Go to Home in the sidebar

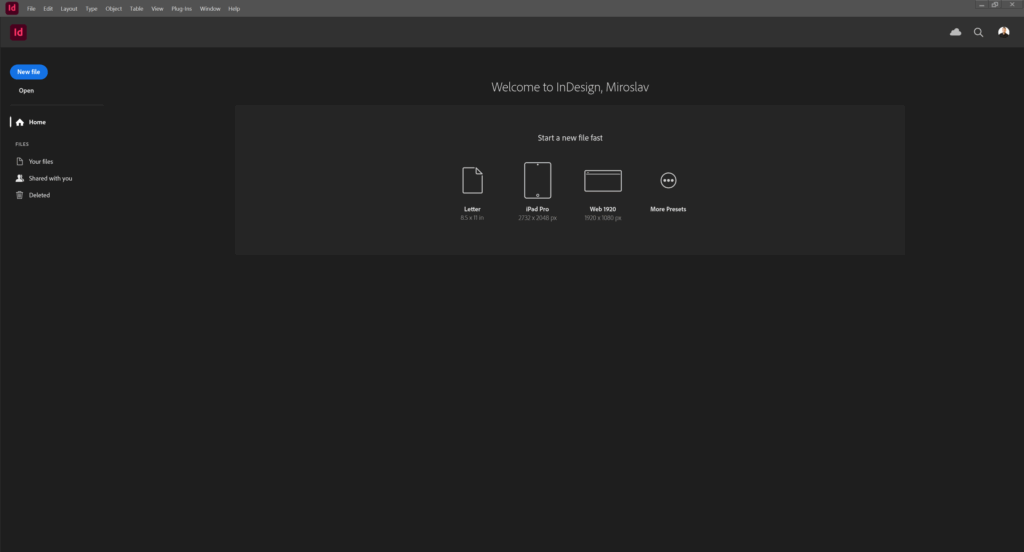[37, 122]
